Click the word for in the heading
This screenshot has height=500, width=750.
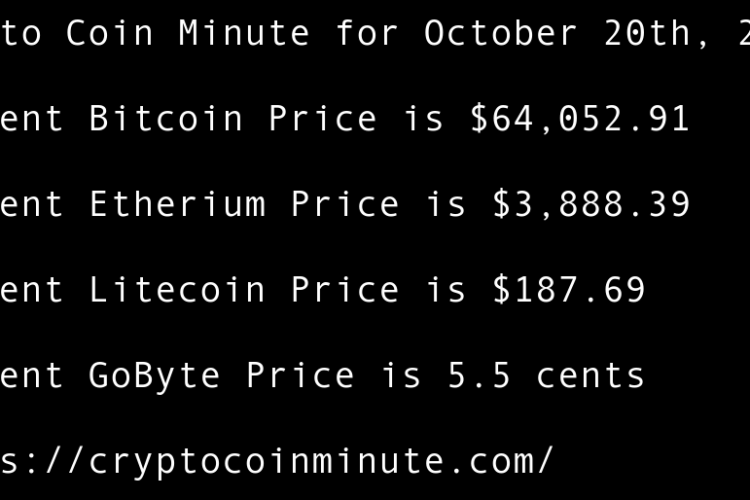(x=367, y=34)
